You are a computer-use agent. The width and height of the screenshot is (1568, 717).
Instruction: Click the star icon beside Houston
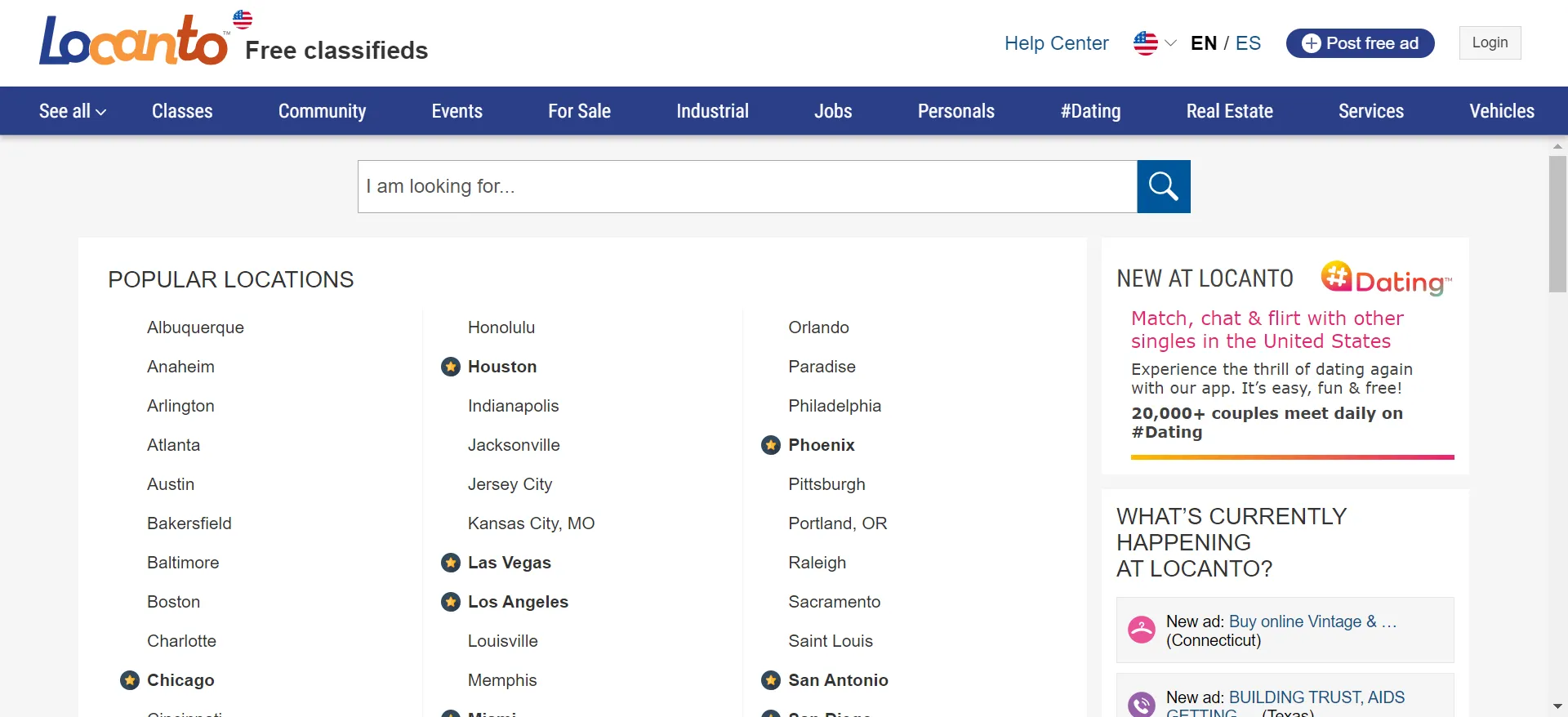coord(451,367)
